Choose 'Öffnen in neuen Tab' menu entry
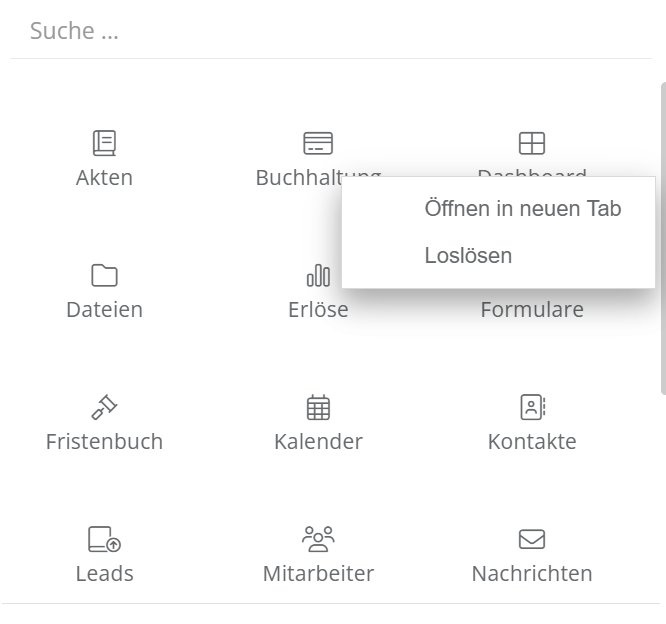This screenshot has height=624, width=666. 522,209
